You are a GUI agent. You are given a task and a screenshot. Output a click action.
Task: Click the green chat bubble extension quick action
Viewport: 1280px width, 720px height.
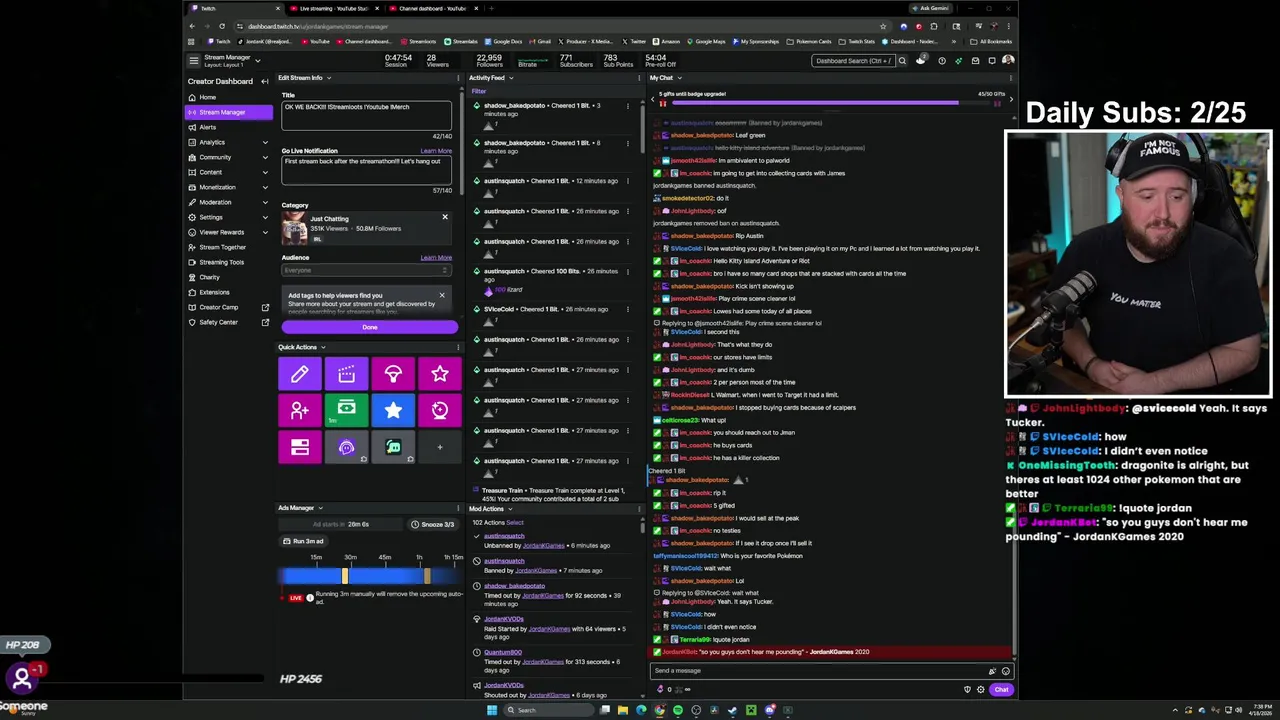click(393, 447)
